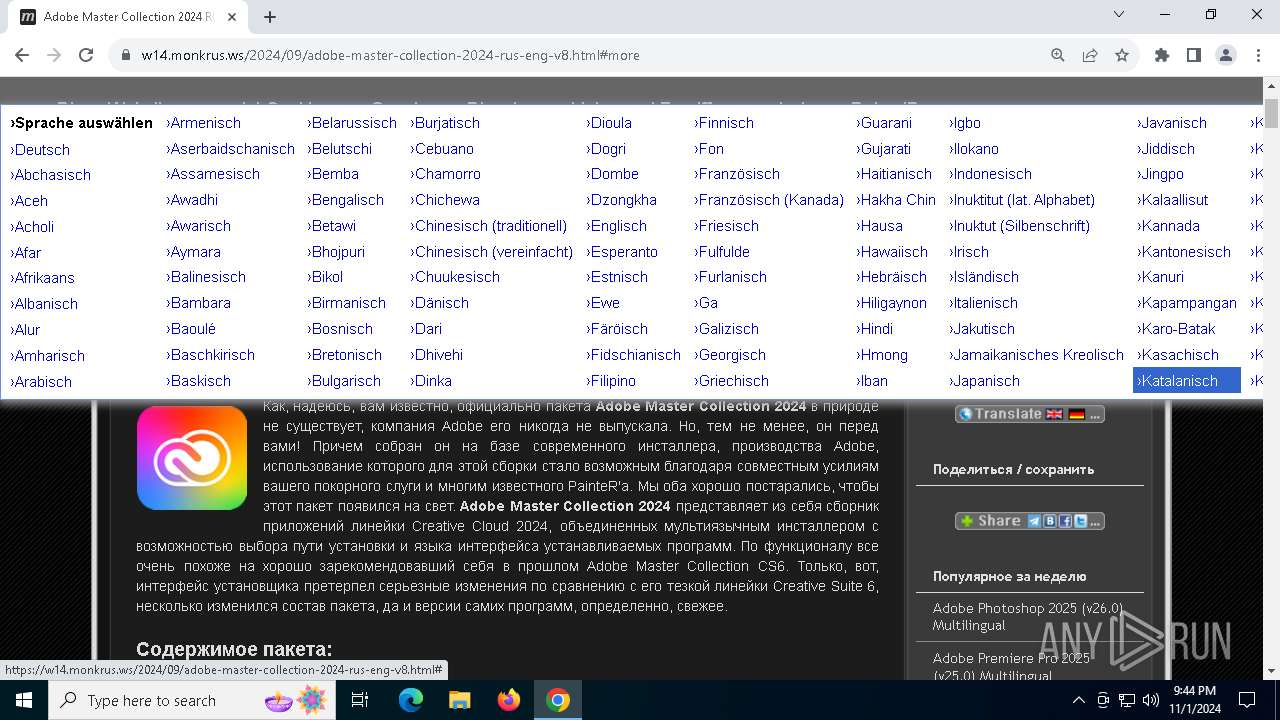Select Kantonesisch in the language menu
The height and width of the screenshot is (720, 1280).
coord(1185,252)
